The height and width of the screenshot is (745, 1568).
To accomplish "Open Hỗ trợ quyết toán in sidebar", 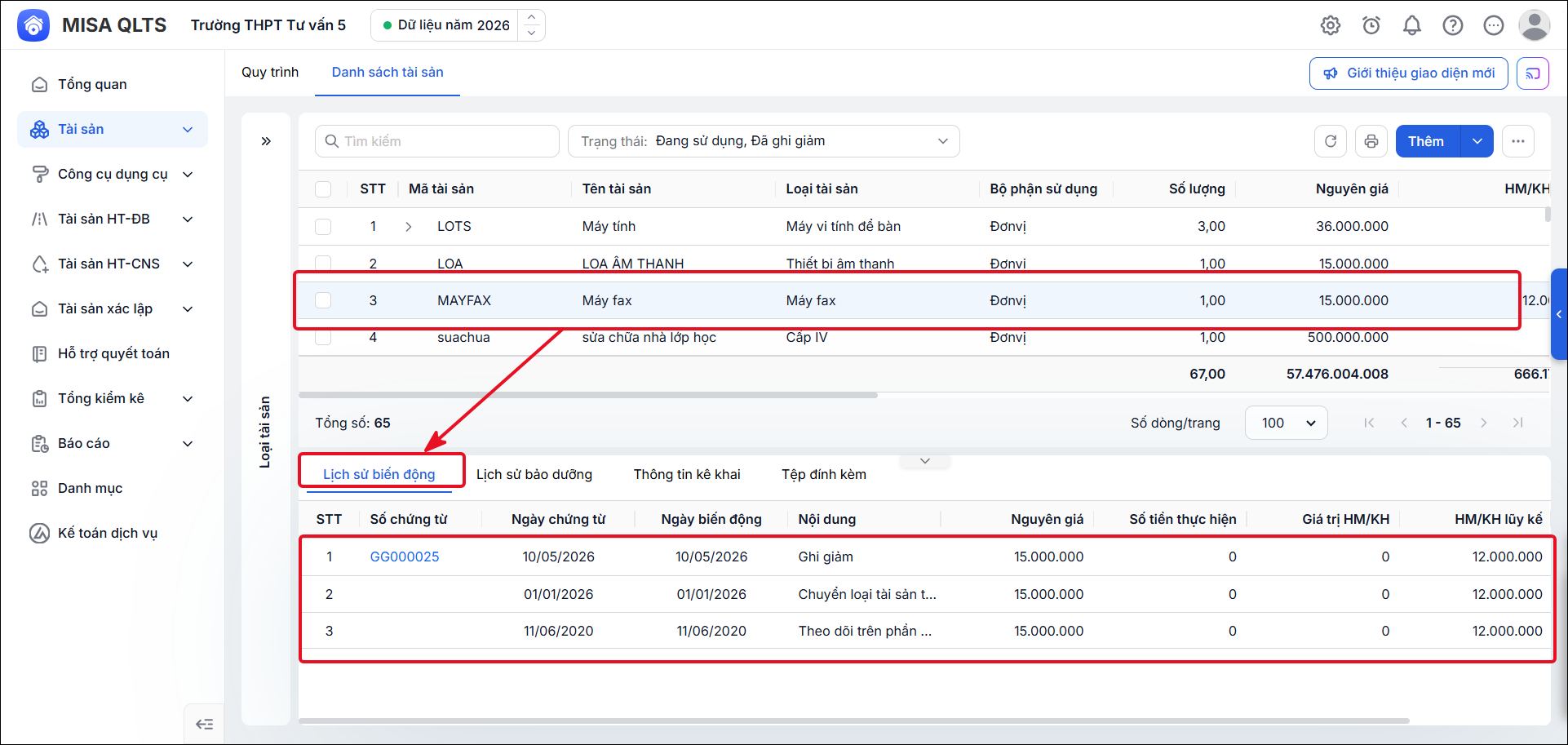I will [113, 353].
